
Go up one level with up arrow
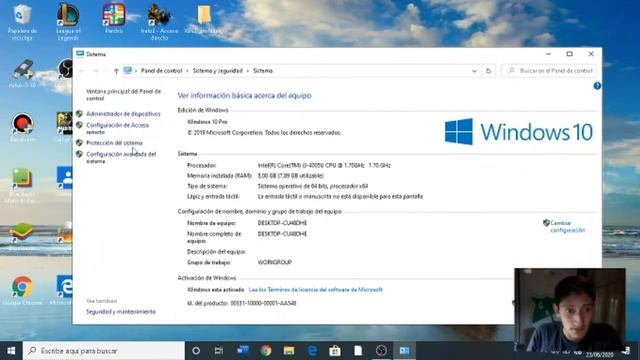(x=116, y=71)
